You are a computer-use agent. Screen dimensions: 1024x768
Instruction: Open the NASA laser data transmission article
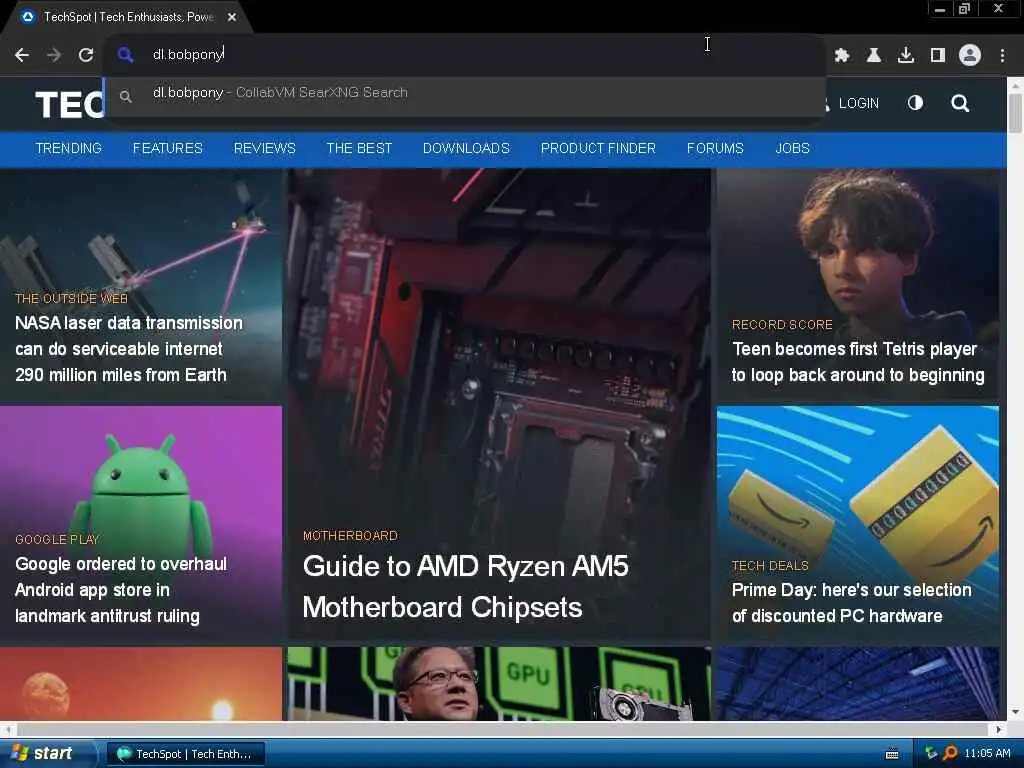129,349
